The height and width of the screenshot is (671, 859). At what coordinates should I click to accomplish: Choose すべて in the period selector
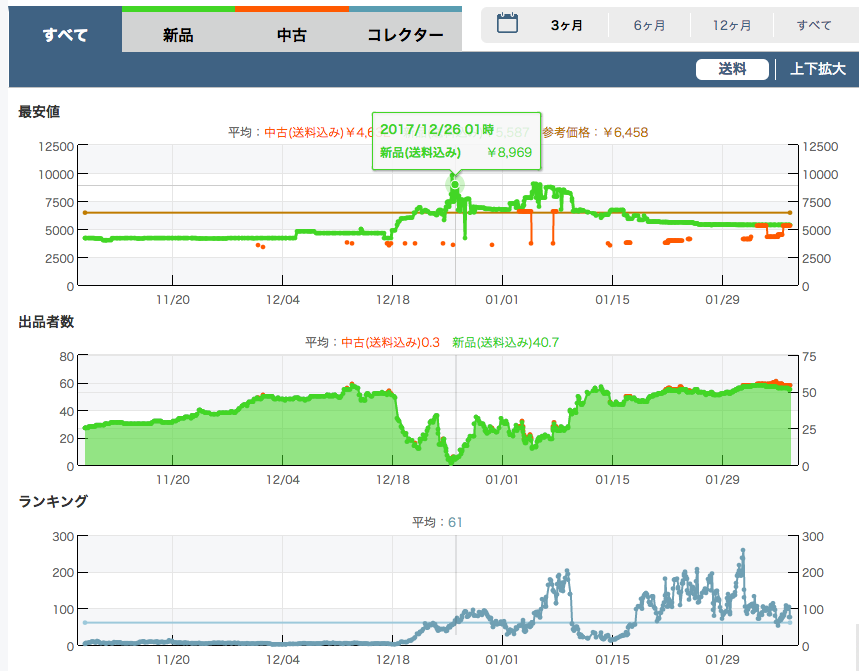[x=814, y=26]
